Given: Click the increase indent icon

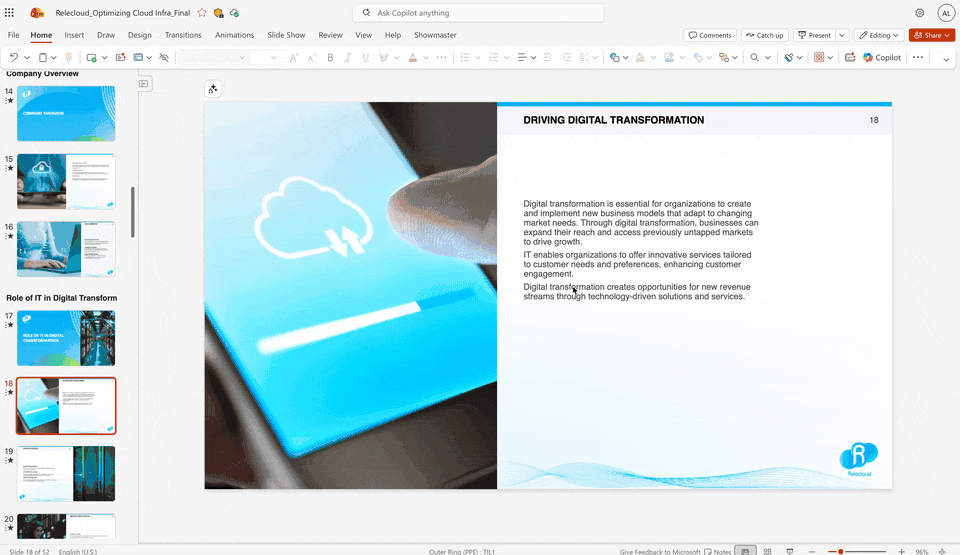Looking at the screenshot, I should coord(566,57).
